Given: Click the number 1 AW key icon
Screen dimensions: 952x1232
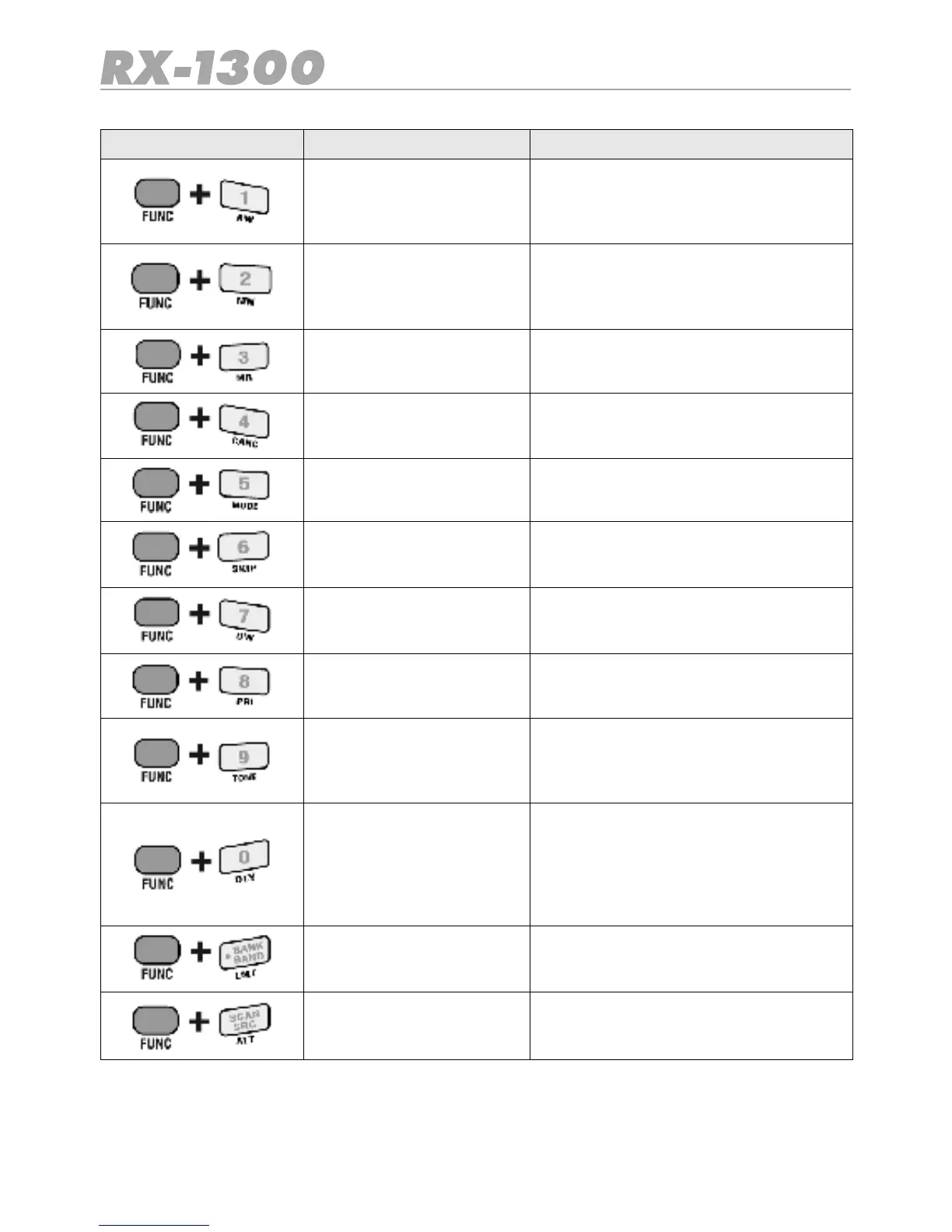Looking at the screenshot, I should pos(244,198).
